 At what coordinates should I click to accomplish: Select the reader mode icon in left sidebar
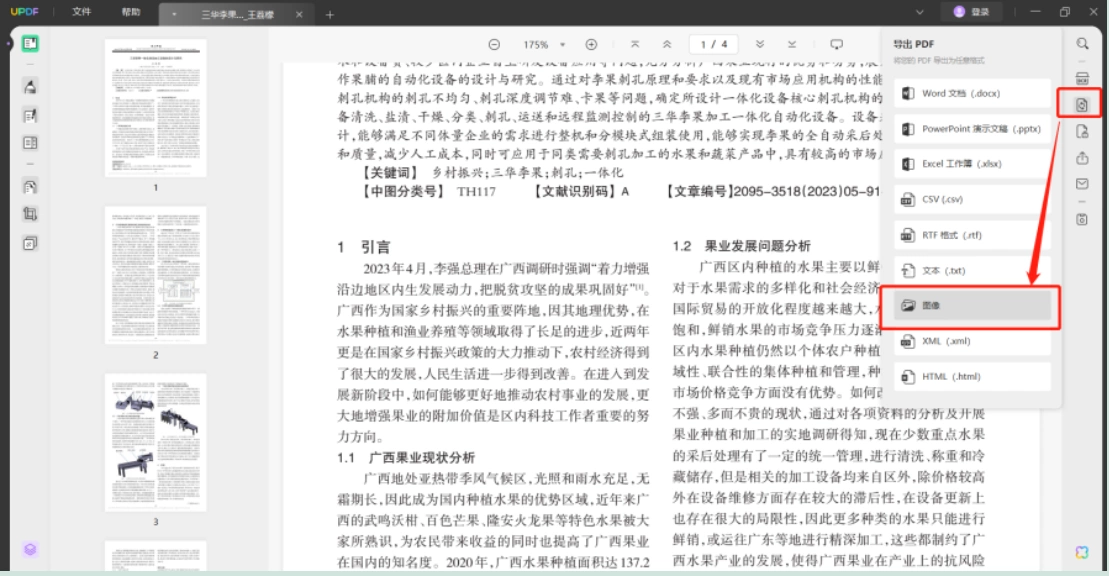click(30, 44)
